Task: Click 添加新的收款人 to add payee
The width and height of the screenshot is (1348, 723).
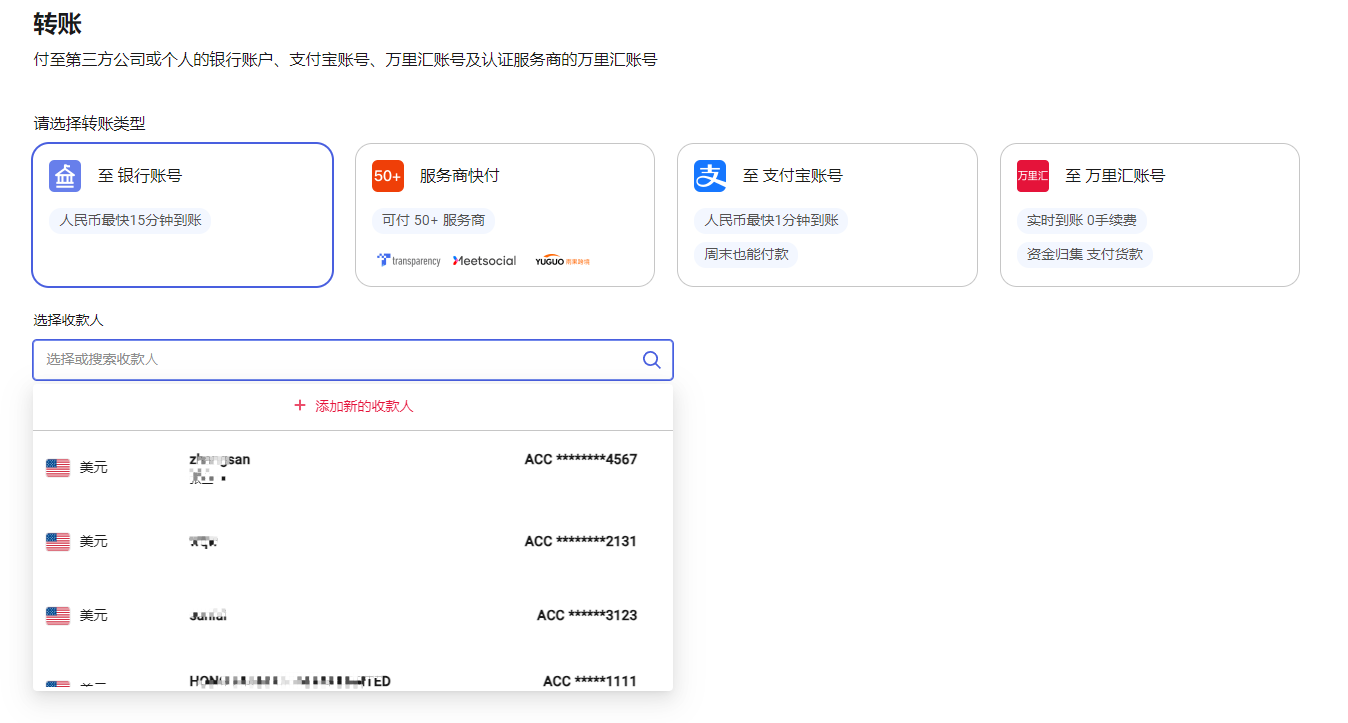Action: (x=364, y=406)
